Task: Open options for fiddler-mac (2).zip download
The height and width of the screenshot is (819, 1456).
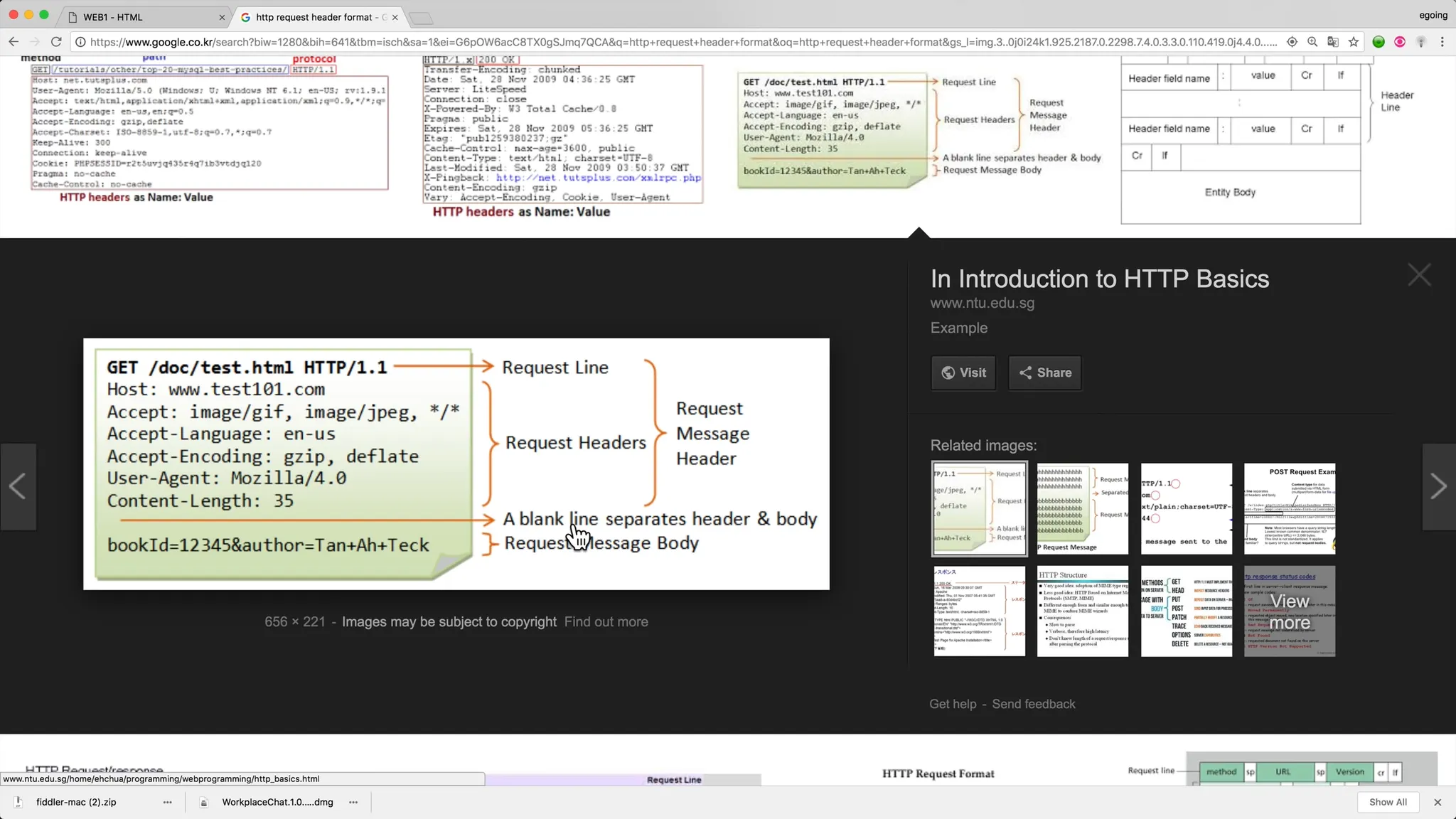Action: [168, 802]
